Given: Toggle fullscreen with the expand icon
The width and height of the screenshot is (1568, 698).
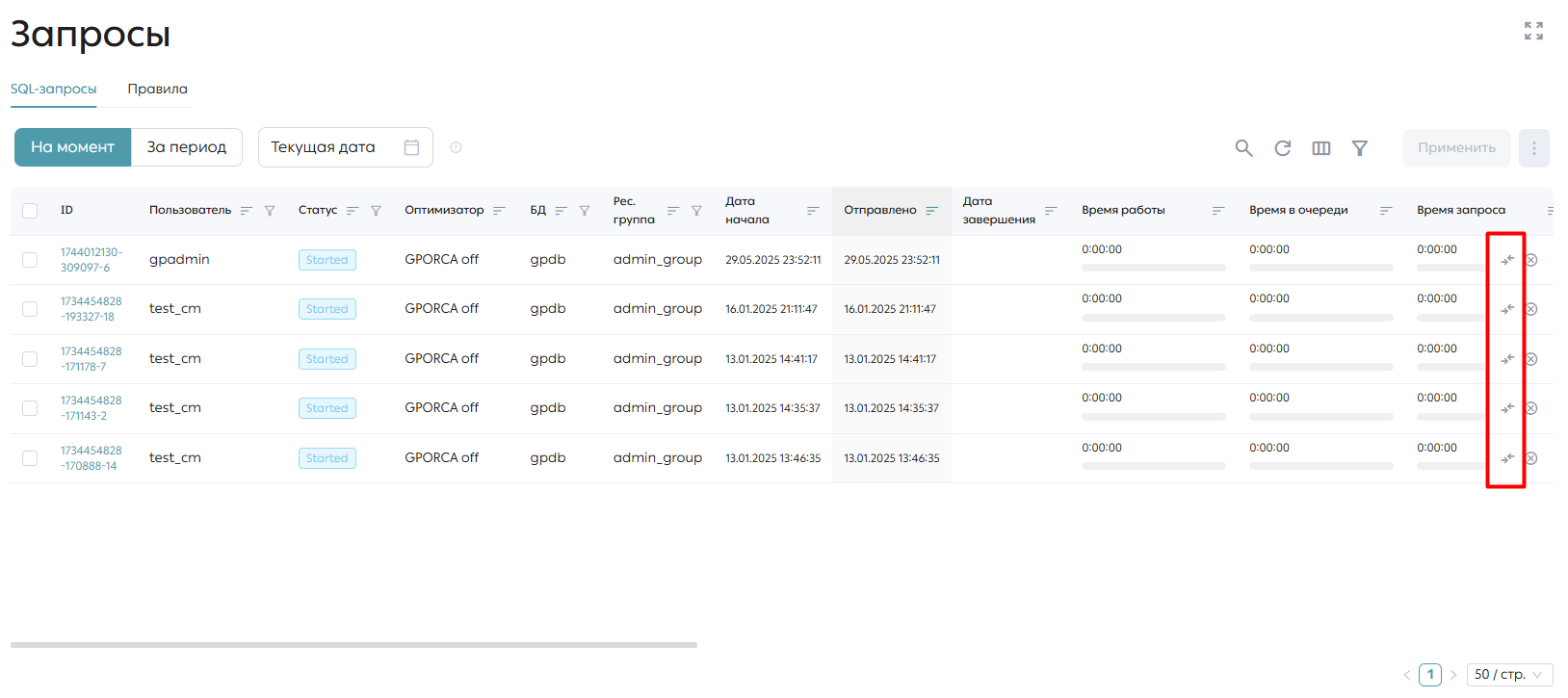Looking at the screenshot, I should [1533, 31].
